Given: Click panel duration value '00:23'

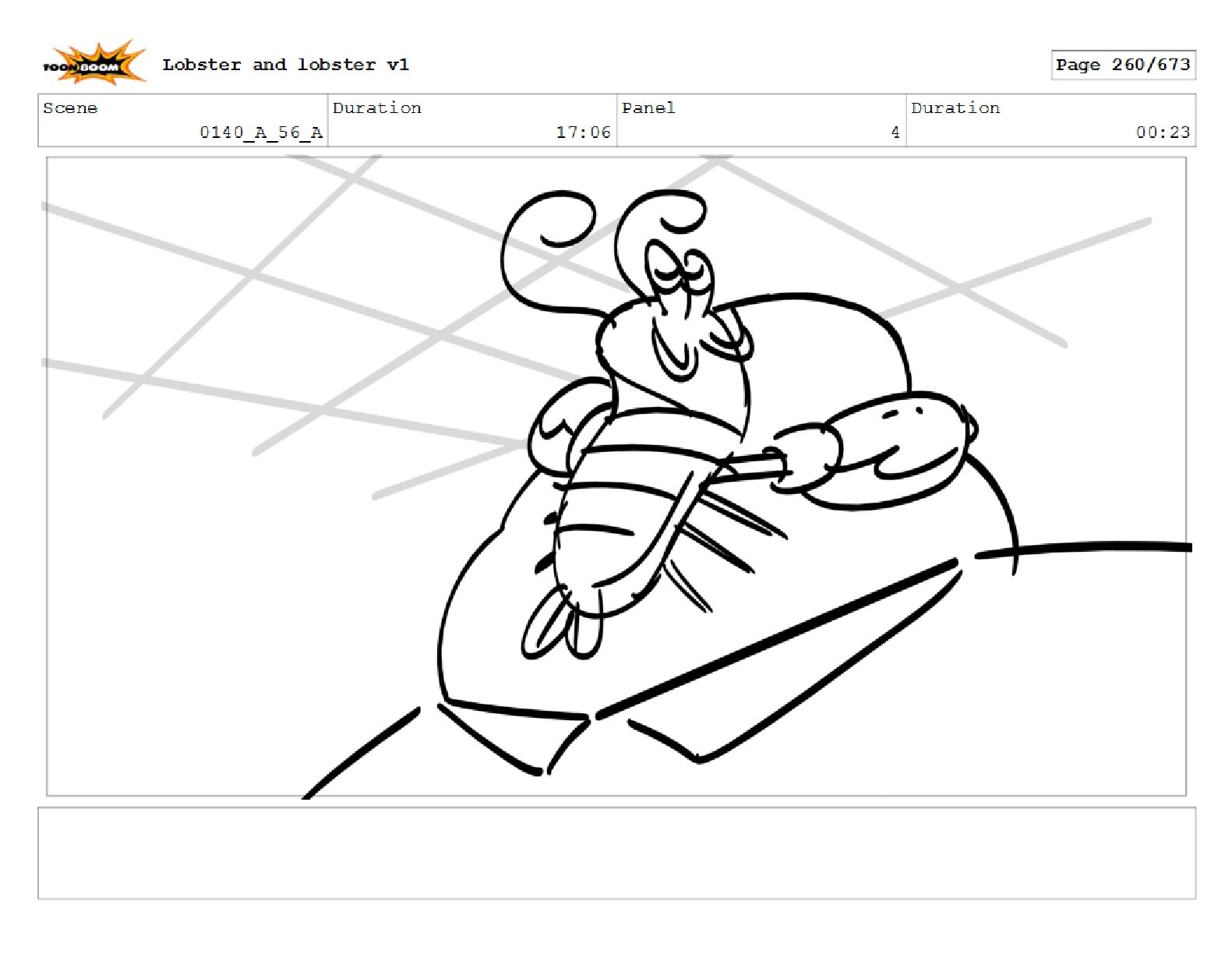Looking at the screenshot, I should pyautogui.click(x=1163, y=132).
